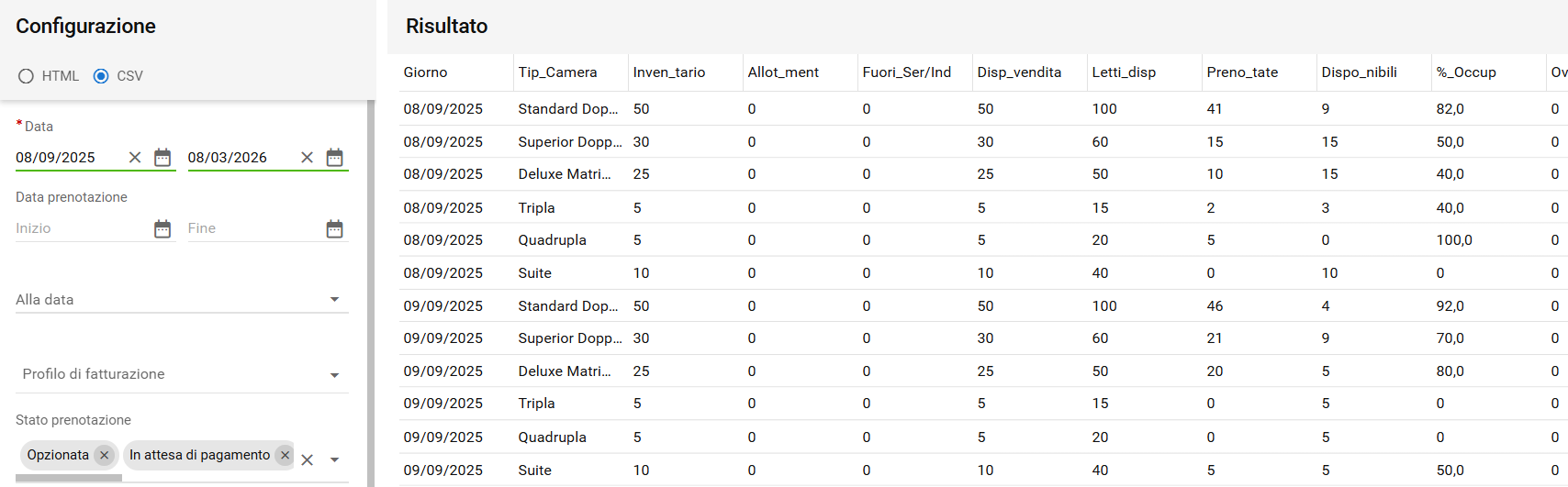Click the %_Occup column header

(x=1466, y=72)
